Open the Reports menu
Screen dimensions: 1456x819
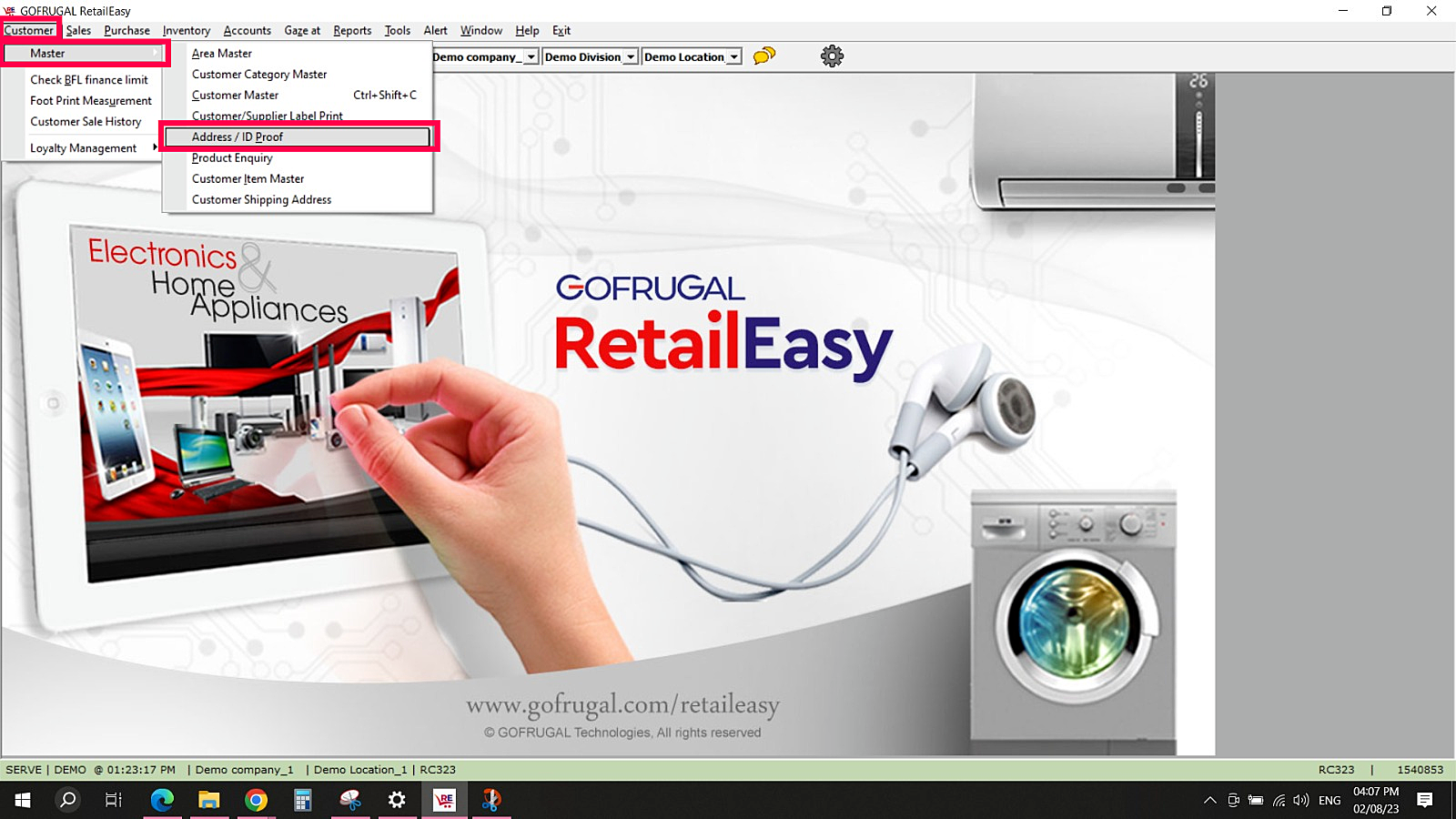(x=352, y=30)
